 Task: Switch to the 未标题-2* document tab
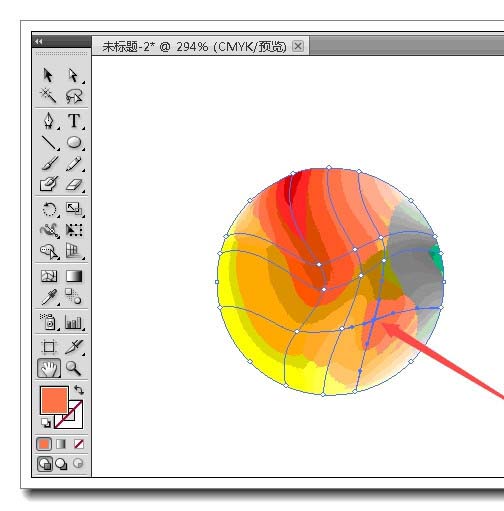tap(194, 47)
